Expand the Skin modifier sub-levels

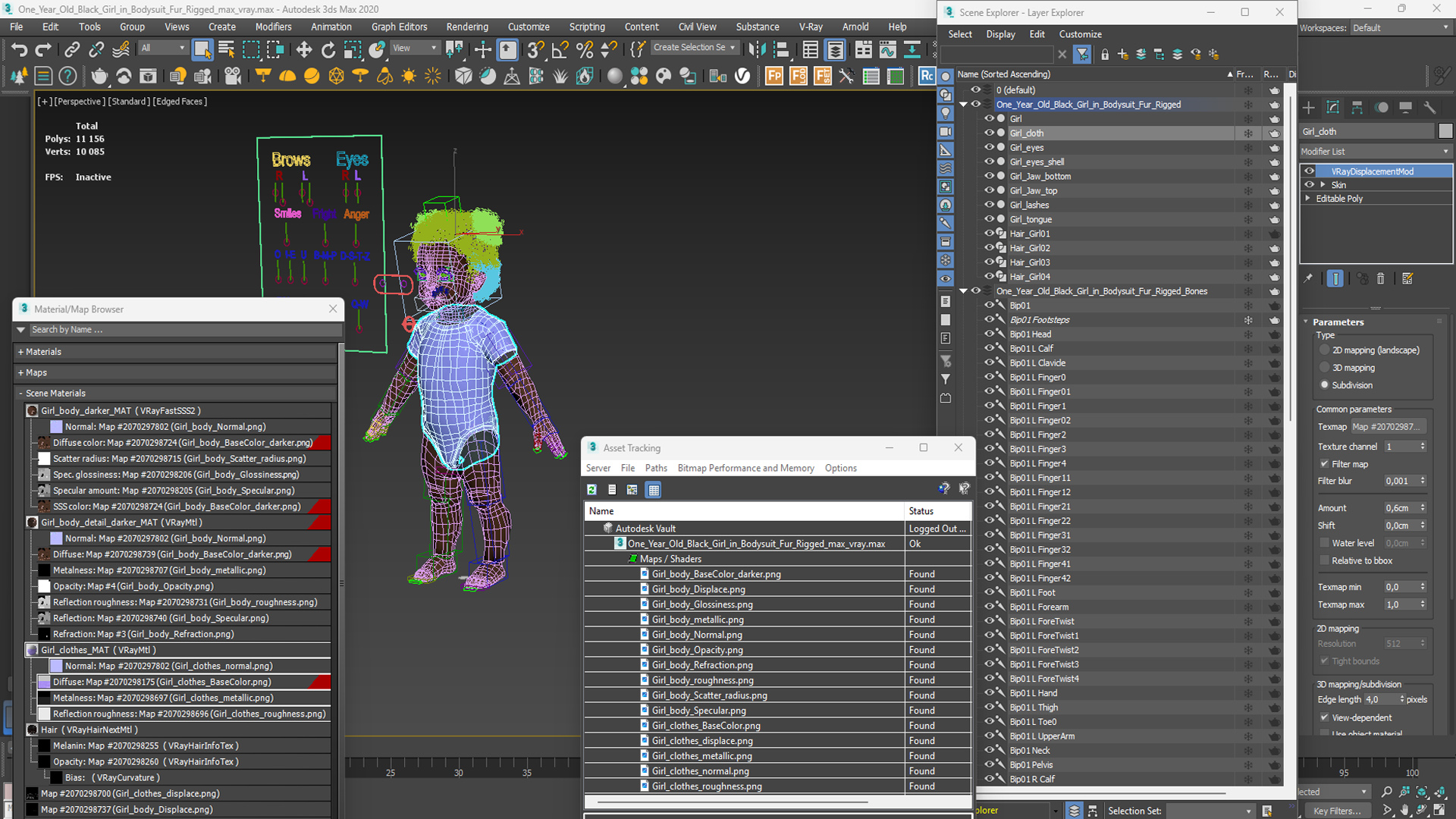coord(1323,184)
